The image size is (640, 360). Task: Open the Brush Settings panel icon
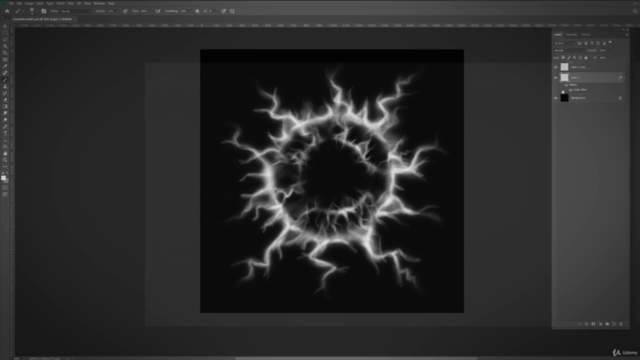pyautogui.click(x=44, y=11)
